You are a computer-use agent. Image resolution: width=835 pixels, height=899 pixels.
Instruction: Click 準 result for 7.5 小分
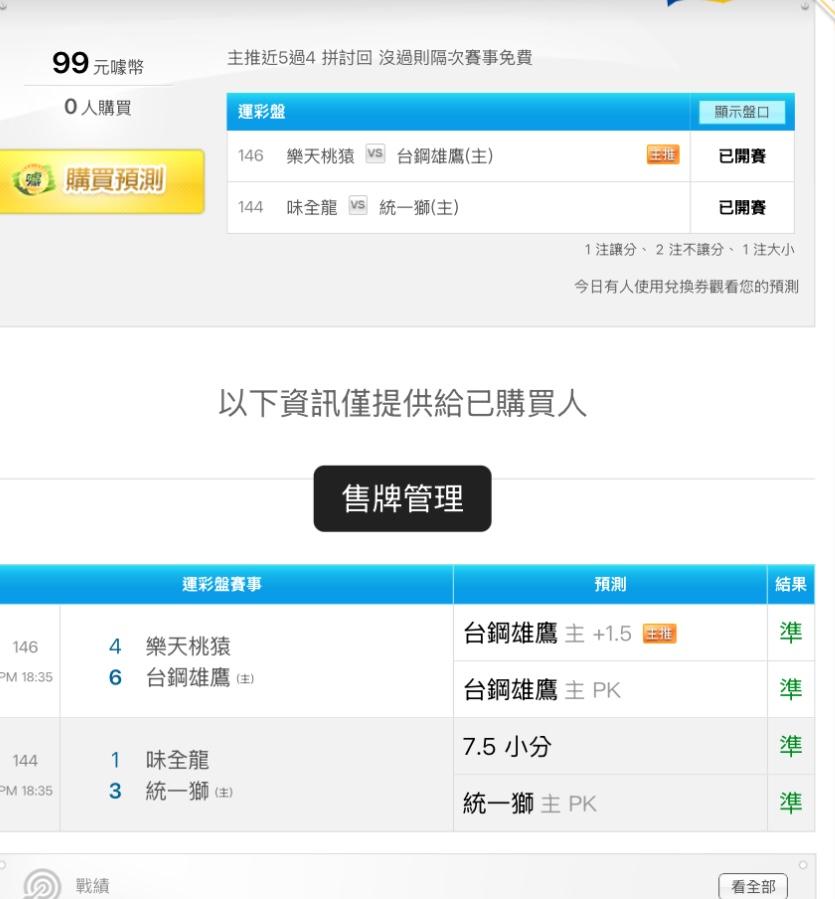coord(791,746)
